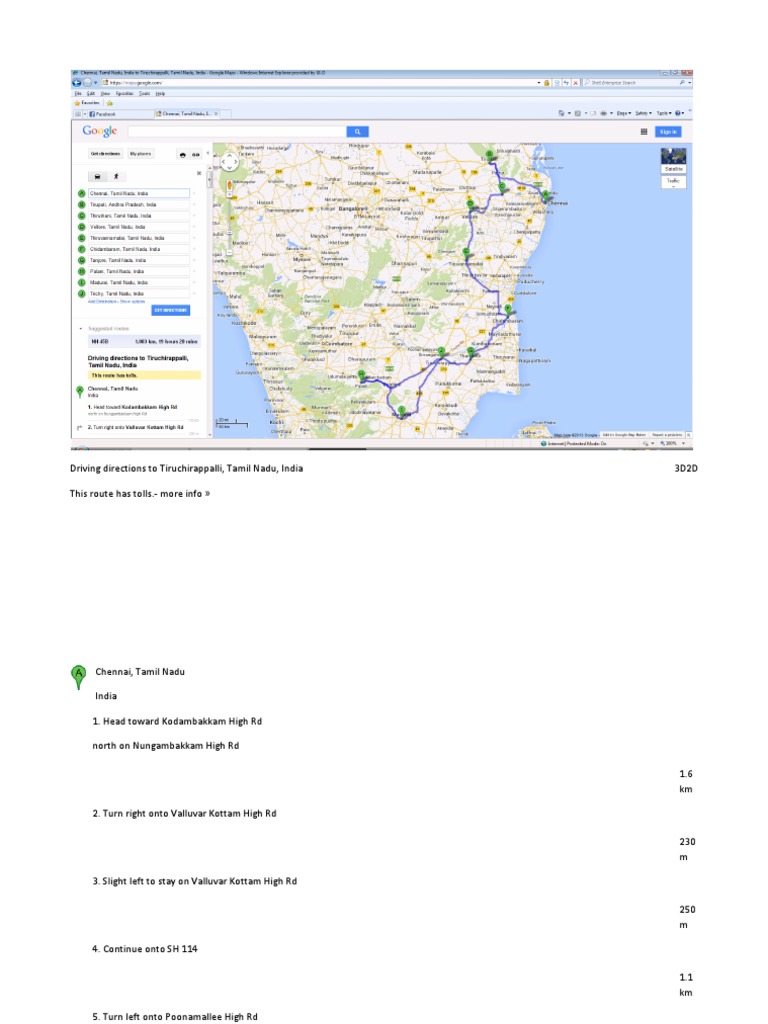Open the View menu
768x1024 pixels.
tap(104, 93)
